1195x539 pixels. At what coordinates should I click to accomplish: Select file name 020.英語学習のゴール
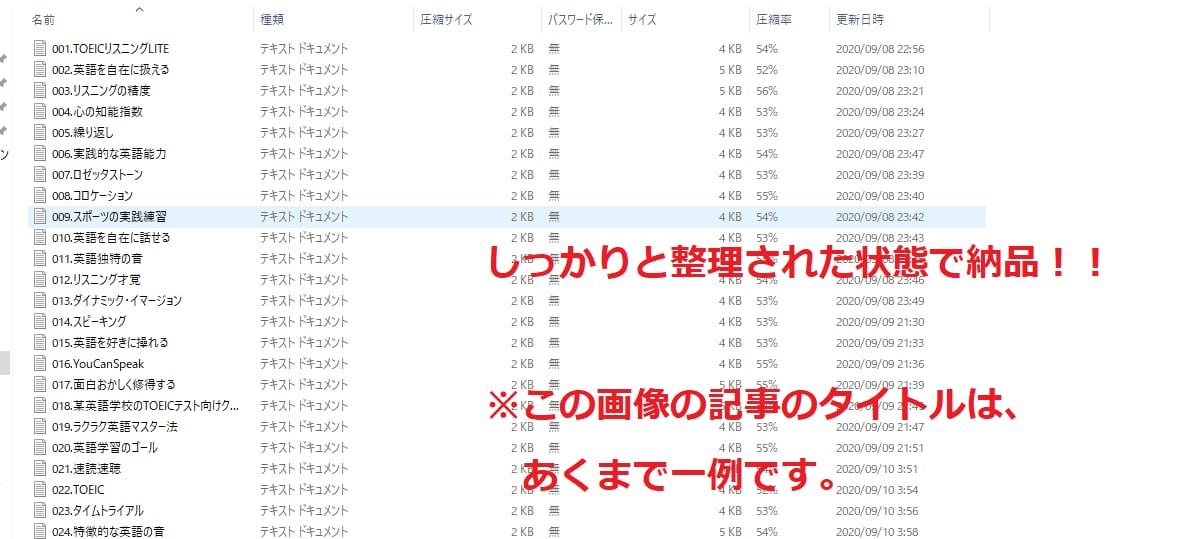[105, 448]
